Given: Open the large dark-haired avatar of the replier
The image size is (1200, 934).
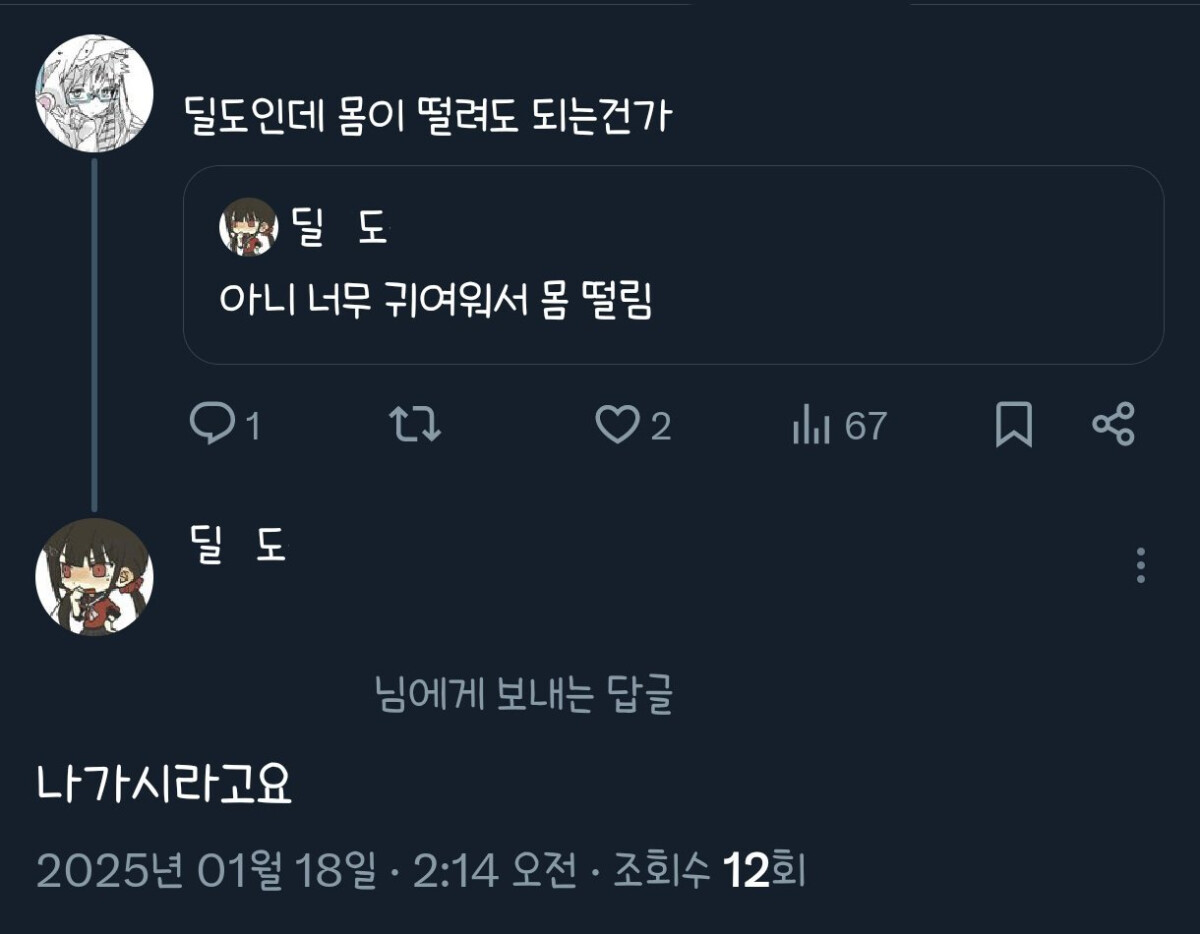Looking at the screenshot, I should click(x=94, y=577).
